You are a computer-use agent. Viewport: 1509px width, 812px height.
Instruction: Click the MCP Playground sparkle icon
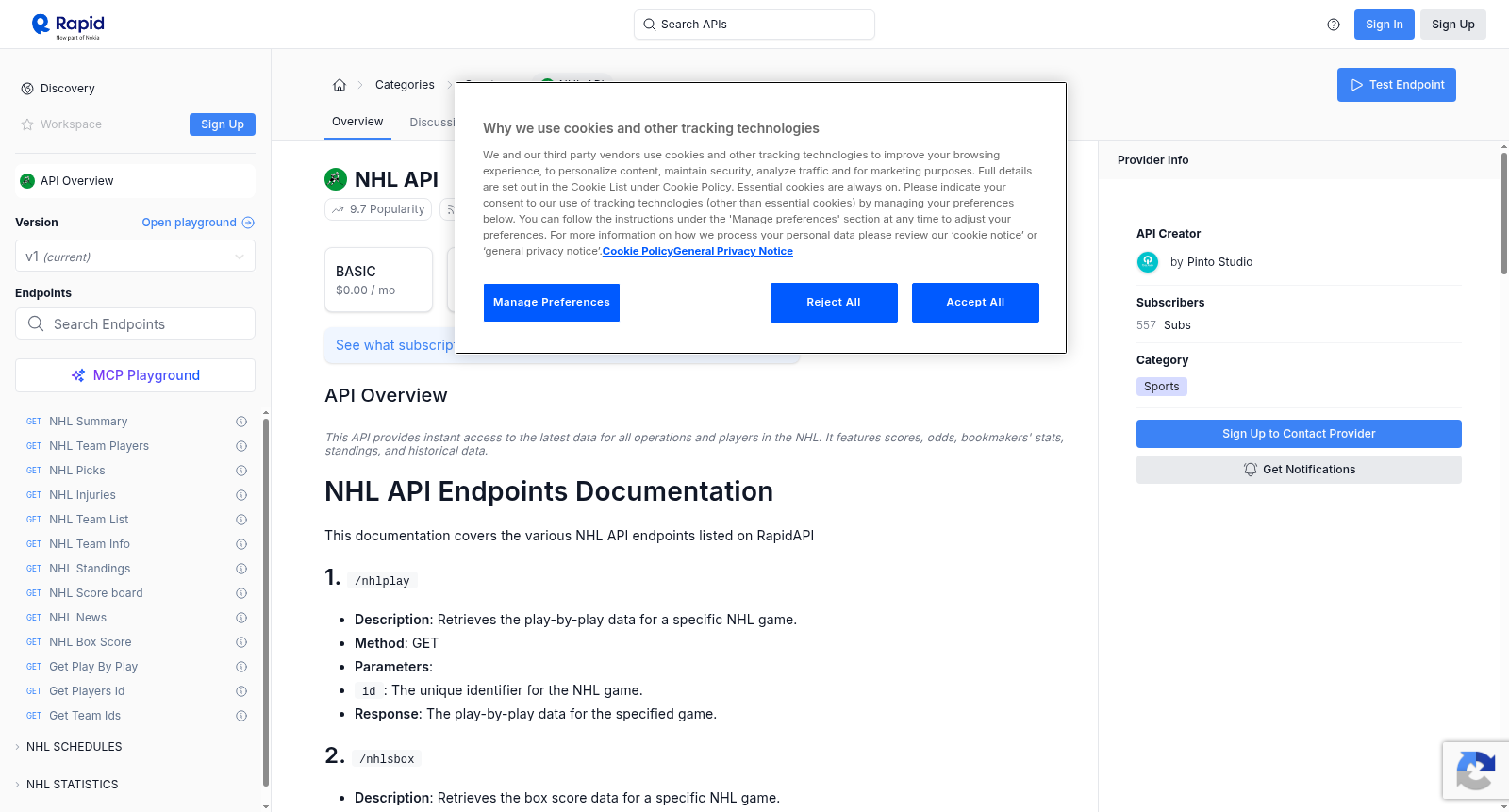(x=78, y=375)
